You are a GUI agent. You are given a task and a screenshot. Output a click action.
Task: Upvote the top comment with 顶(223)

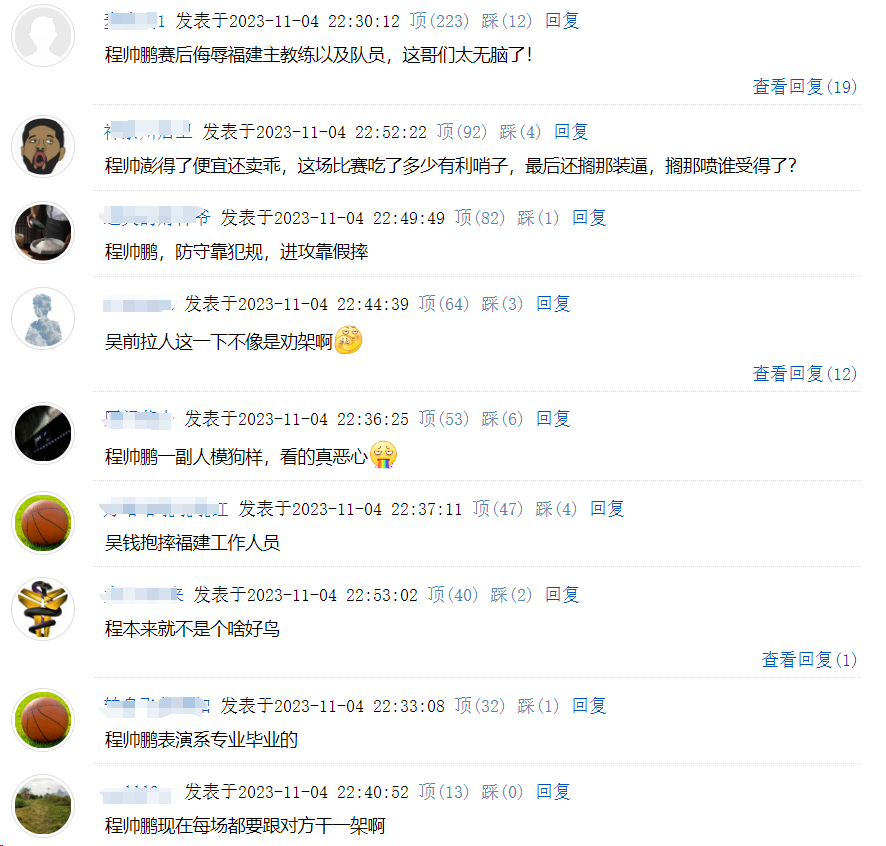point(439,21)
